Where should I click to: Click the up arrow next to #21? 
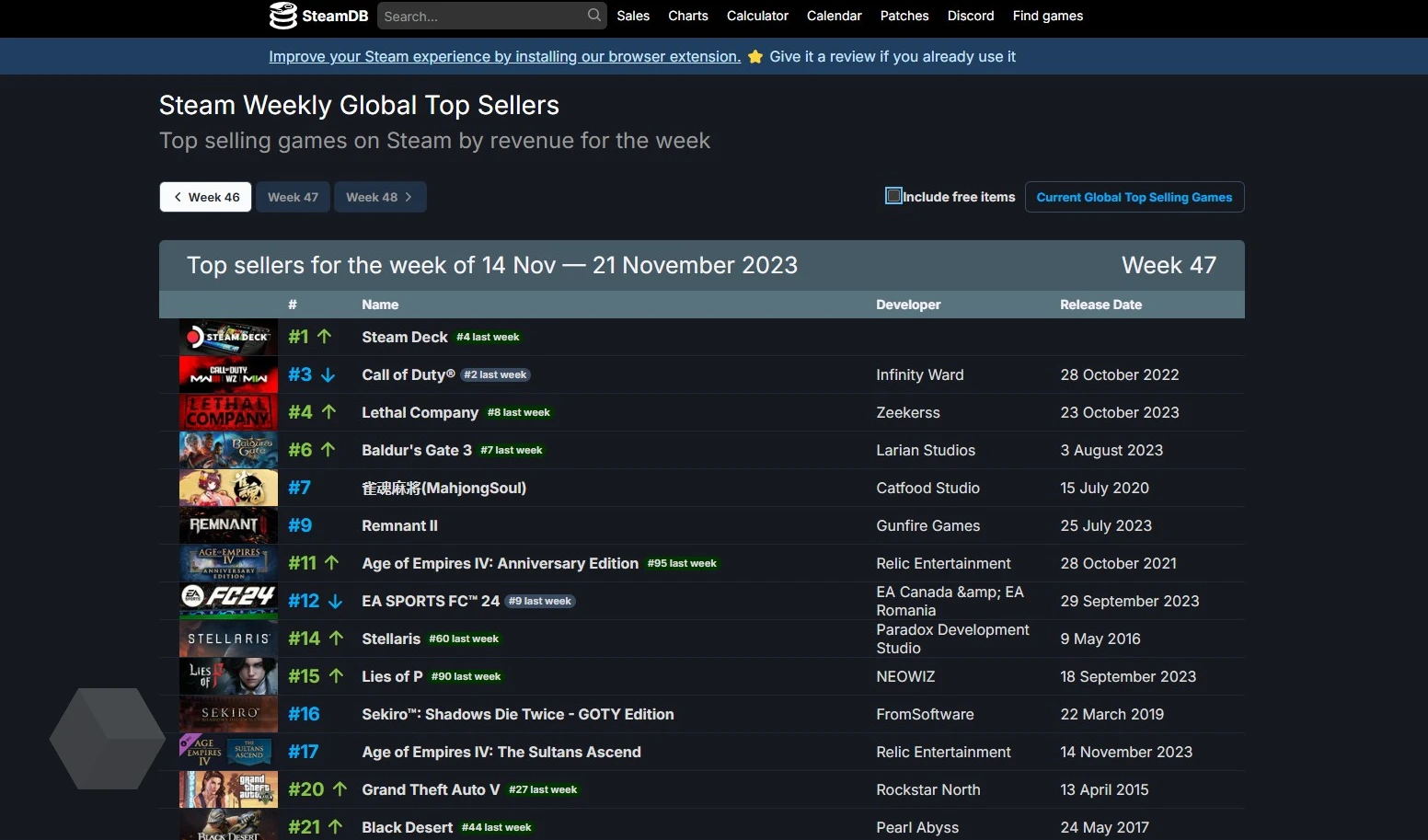(x=335, y=827)
